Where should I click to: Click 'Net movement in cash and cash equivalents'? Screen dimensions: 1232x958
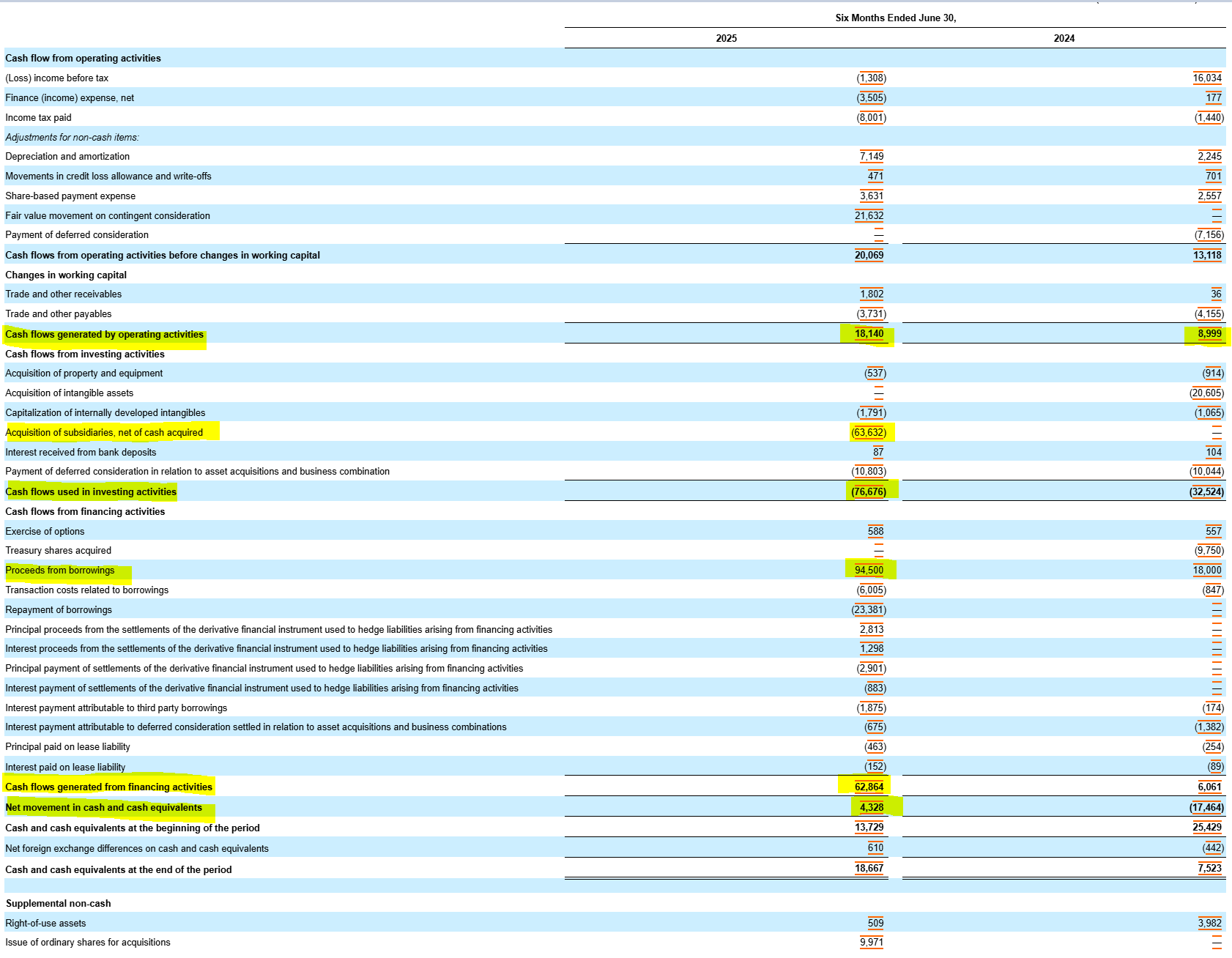pyautogui.click(x=103, y=808)
